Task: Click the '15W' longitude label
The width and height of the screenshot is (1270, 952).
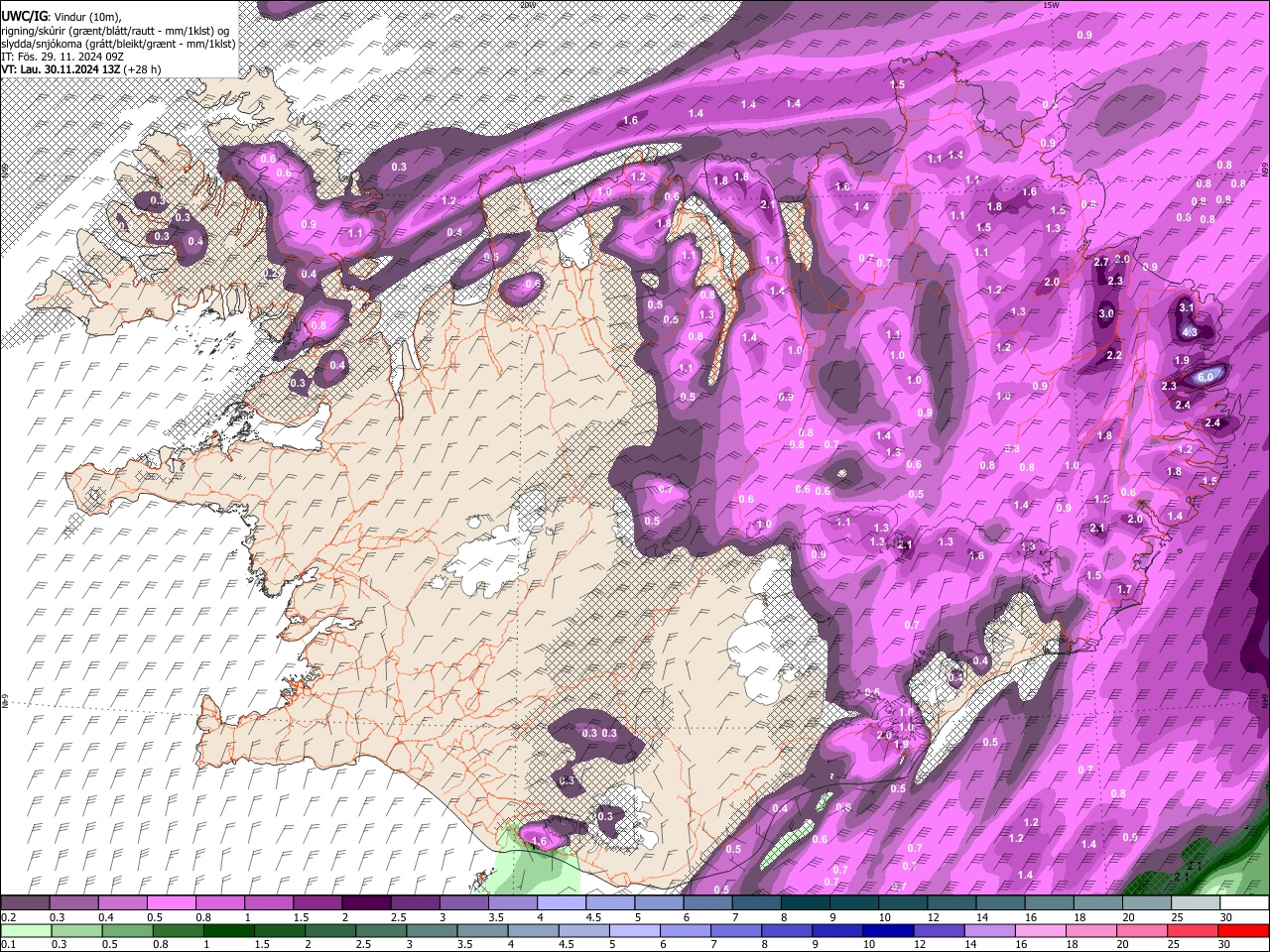Action: coord(1051,5)
